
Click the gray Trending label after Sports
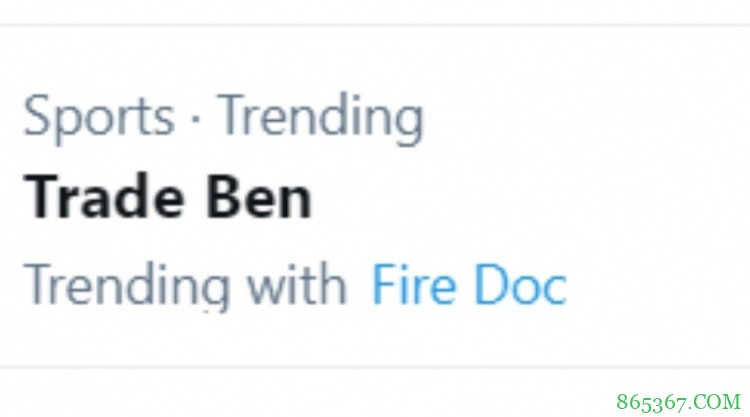pos(320,117)
